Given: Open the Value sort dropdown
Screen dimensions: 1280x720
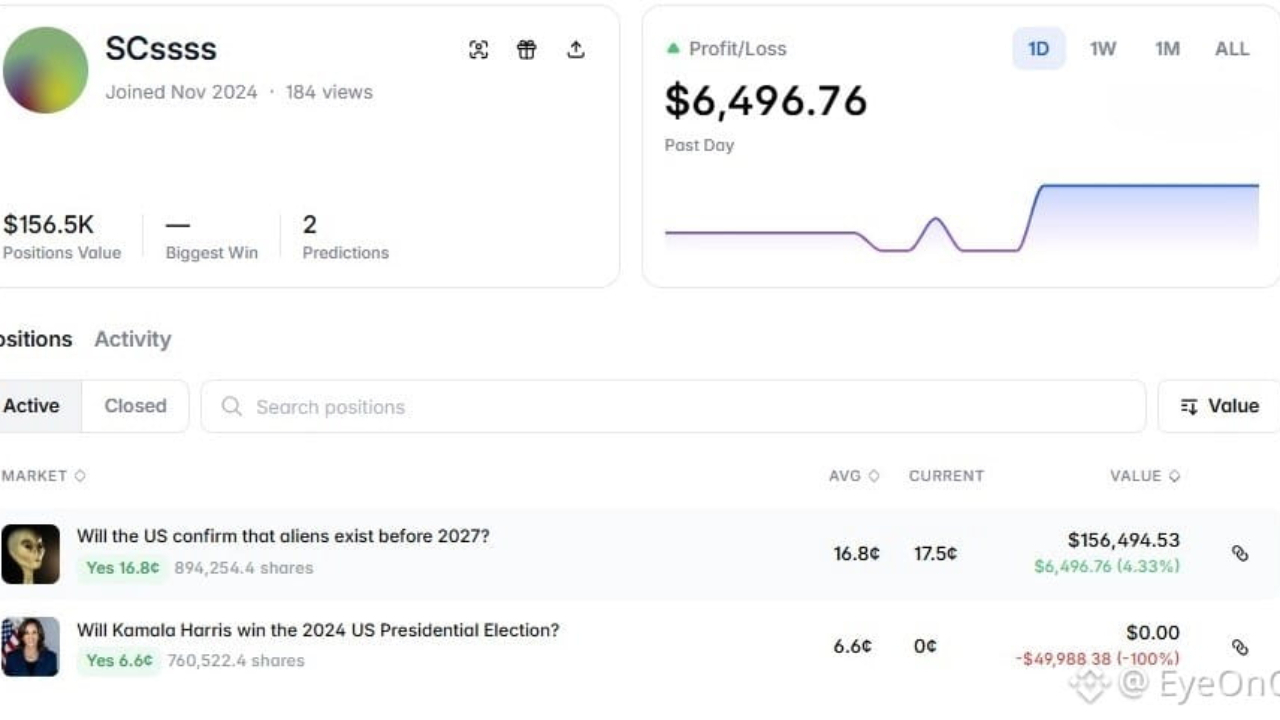Looking at the screenshot, I should click(x=1219, y=406).
